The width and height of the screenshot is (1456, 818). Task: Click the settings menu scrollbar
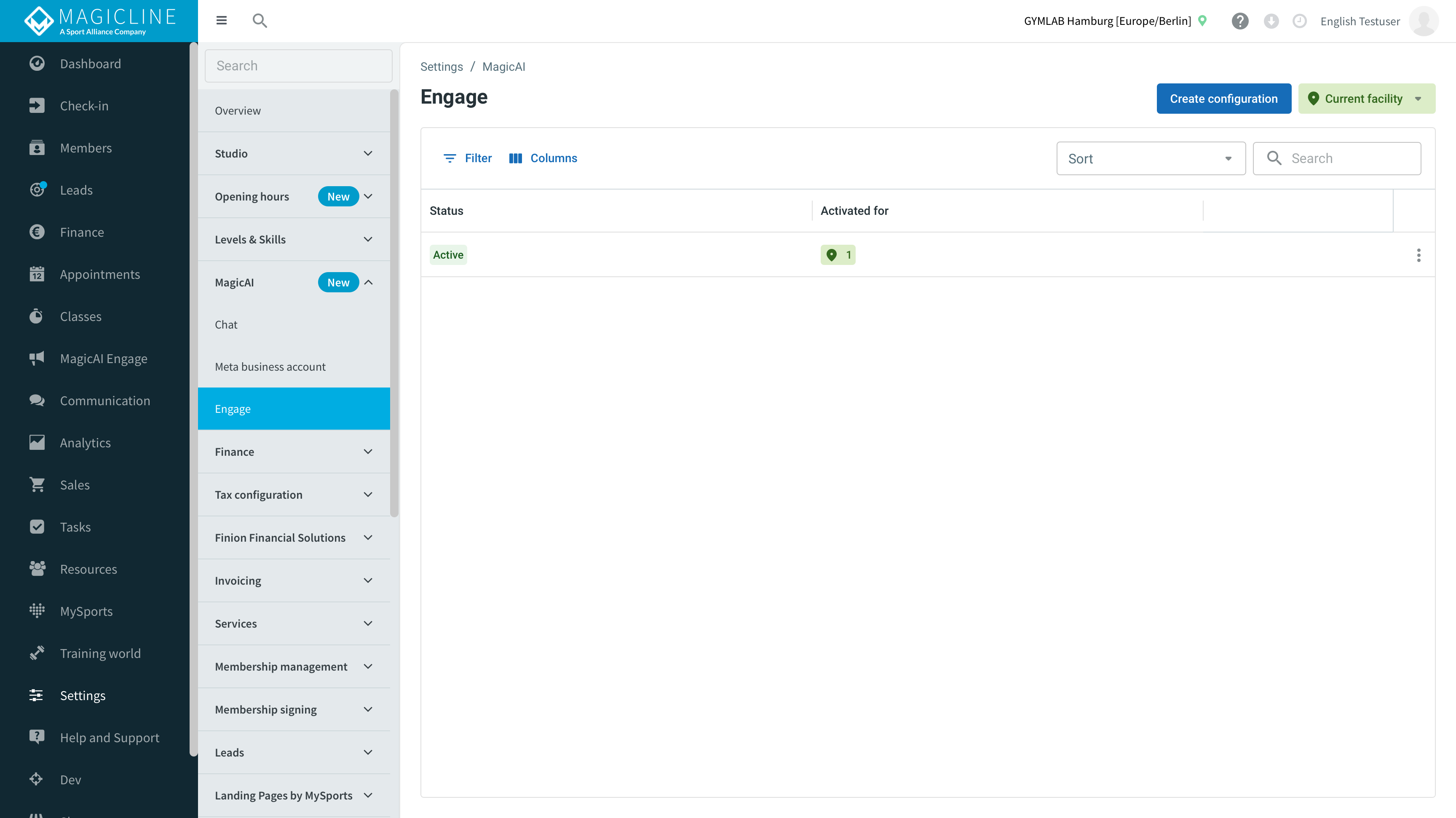394,303
